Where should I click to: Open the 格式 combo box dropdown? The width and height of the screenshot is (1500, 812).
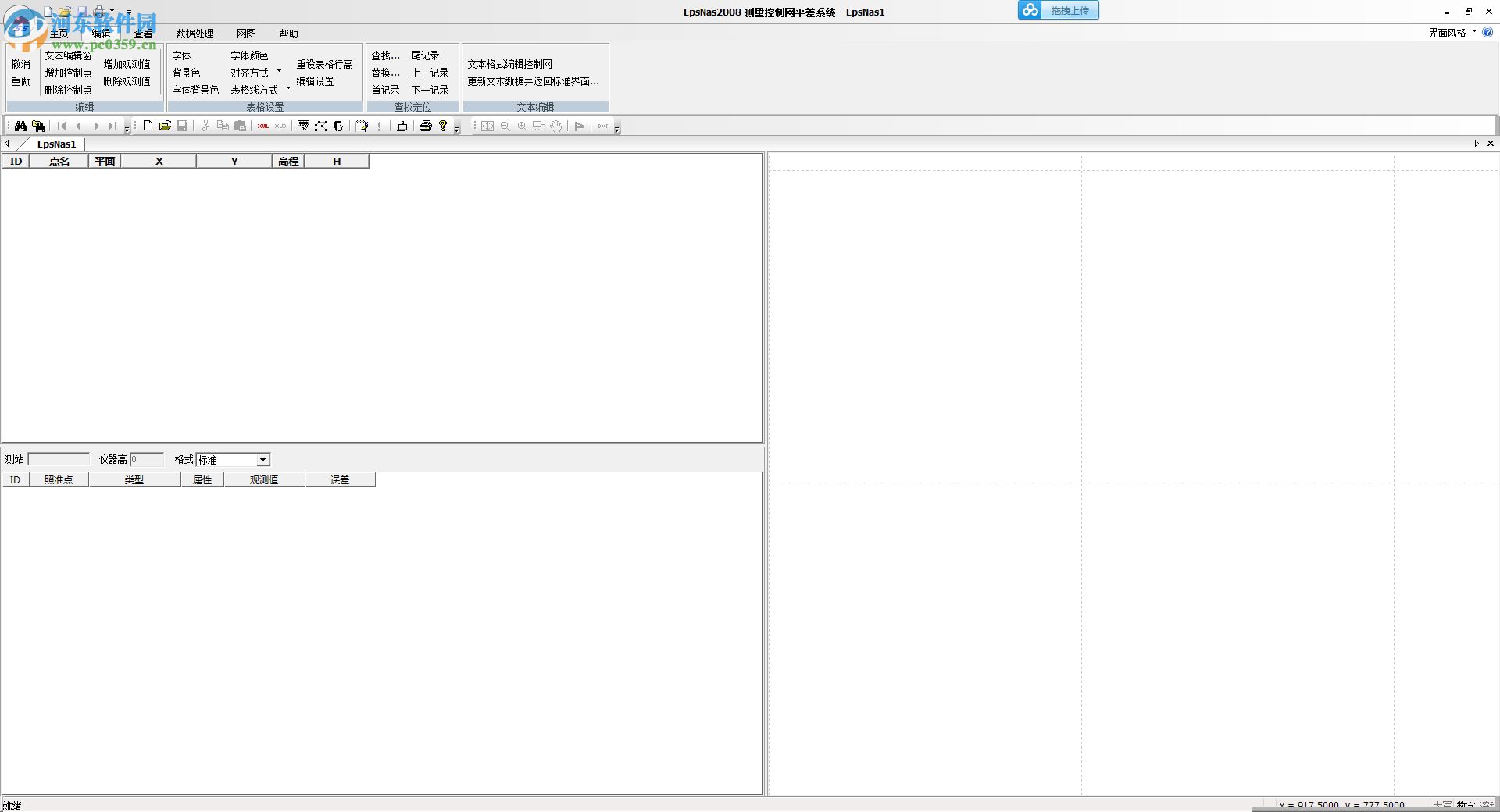[x=263, y=460]
